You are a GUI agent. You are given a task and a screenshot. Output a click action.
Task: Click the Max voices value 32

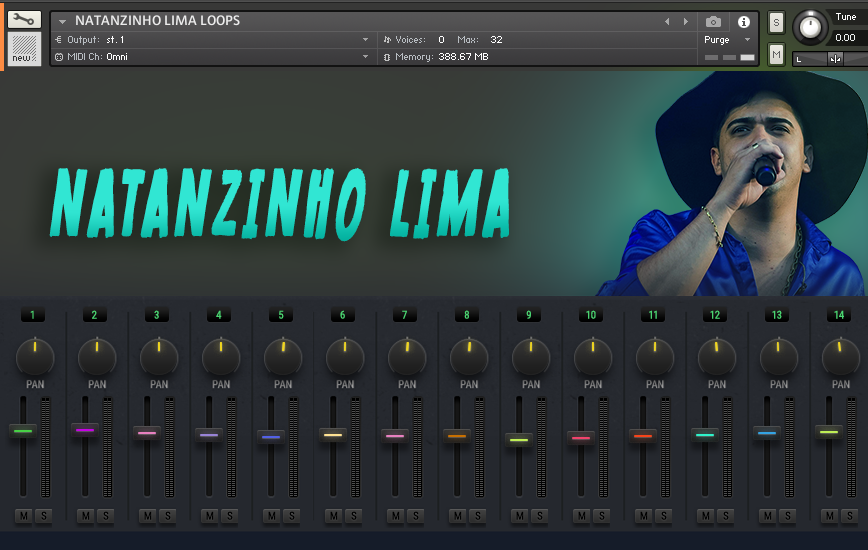[x=496, y=40]
